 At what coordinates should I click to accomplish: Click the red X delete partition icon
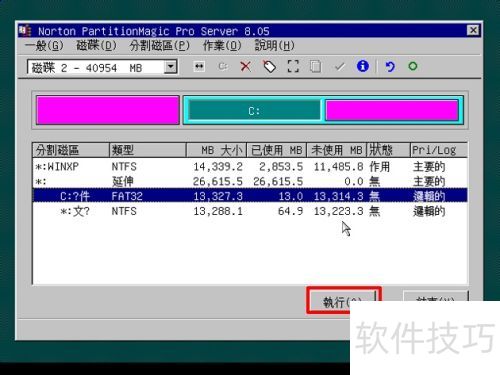pyautogui.click(x=246, y=67)
